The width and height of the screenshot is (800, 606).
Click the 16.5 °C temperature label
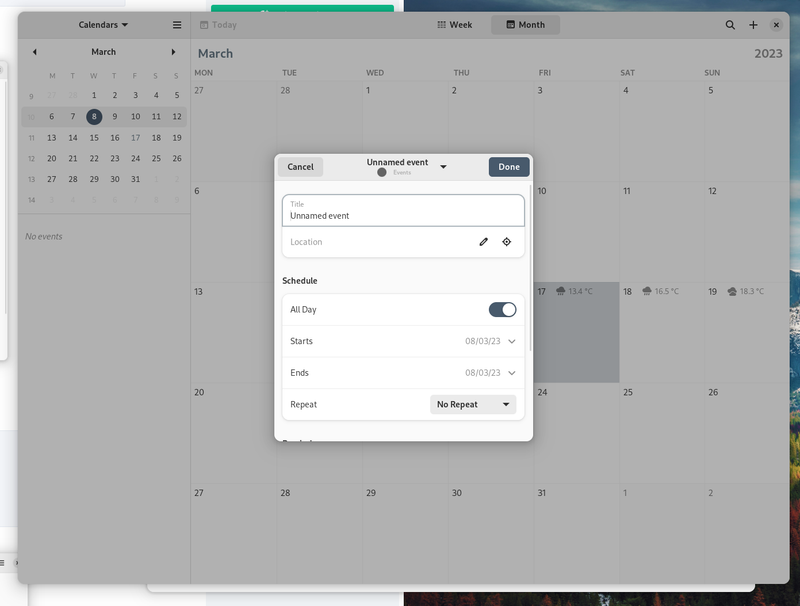667,291
